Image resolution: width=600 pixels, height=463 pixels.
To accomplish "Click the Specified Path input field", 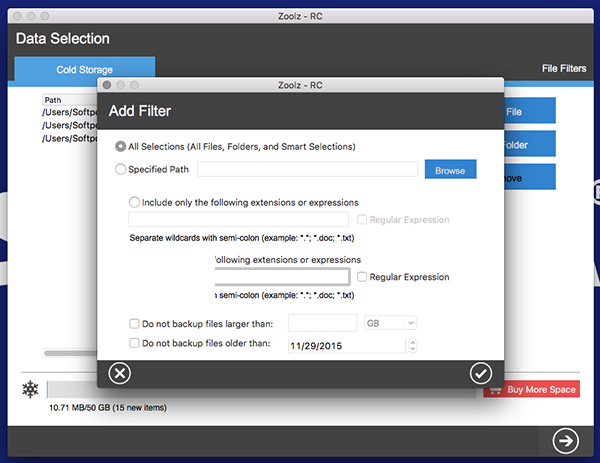I will tap(307, 169).
